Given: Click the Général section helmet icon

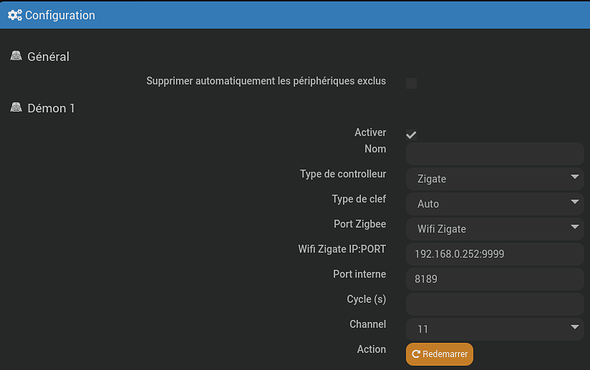Looking at the screenshot, I should pyautogui.click(x=16, y=56).
